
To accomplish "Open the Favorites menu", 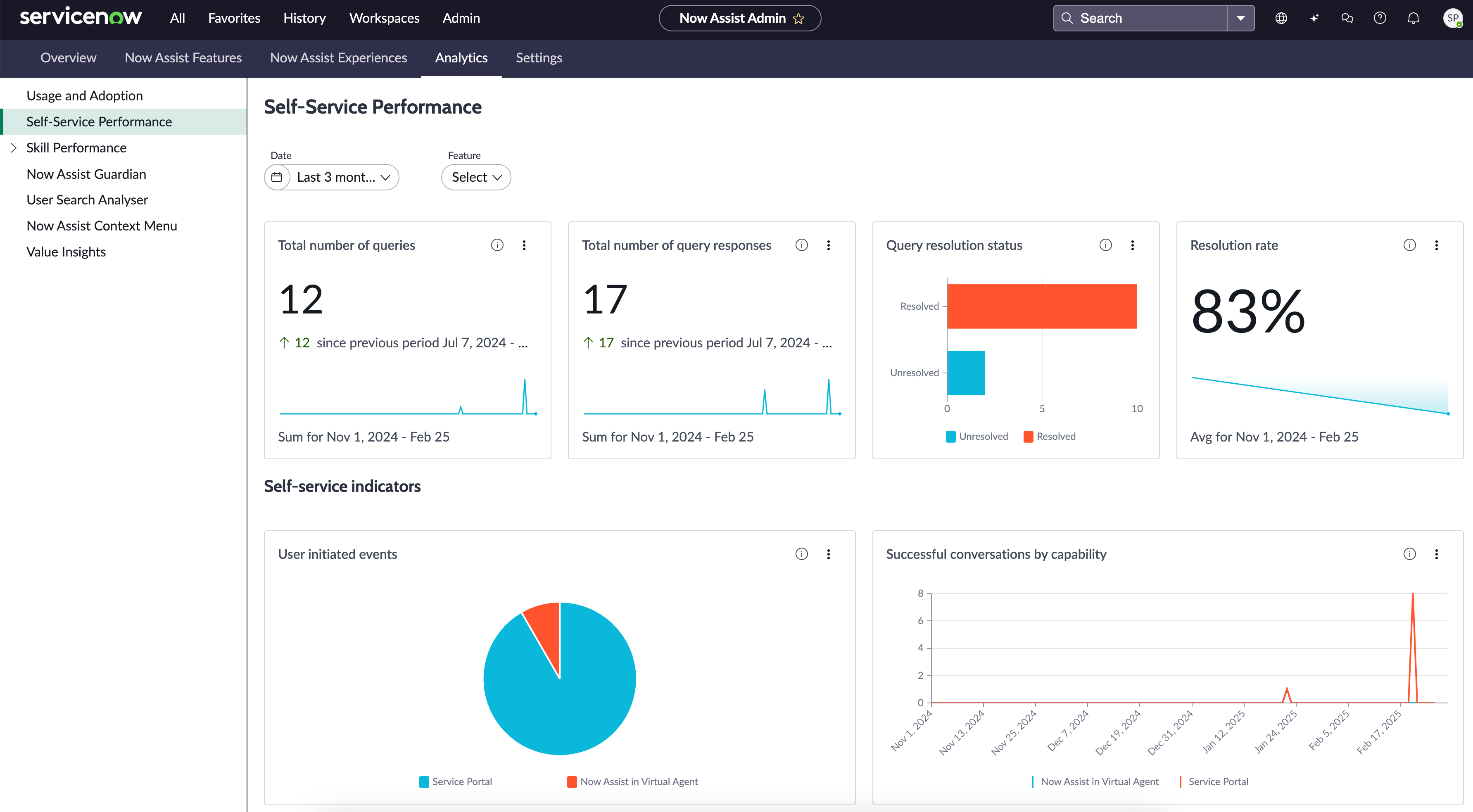I will 234,18.
